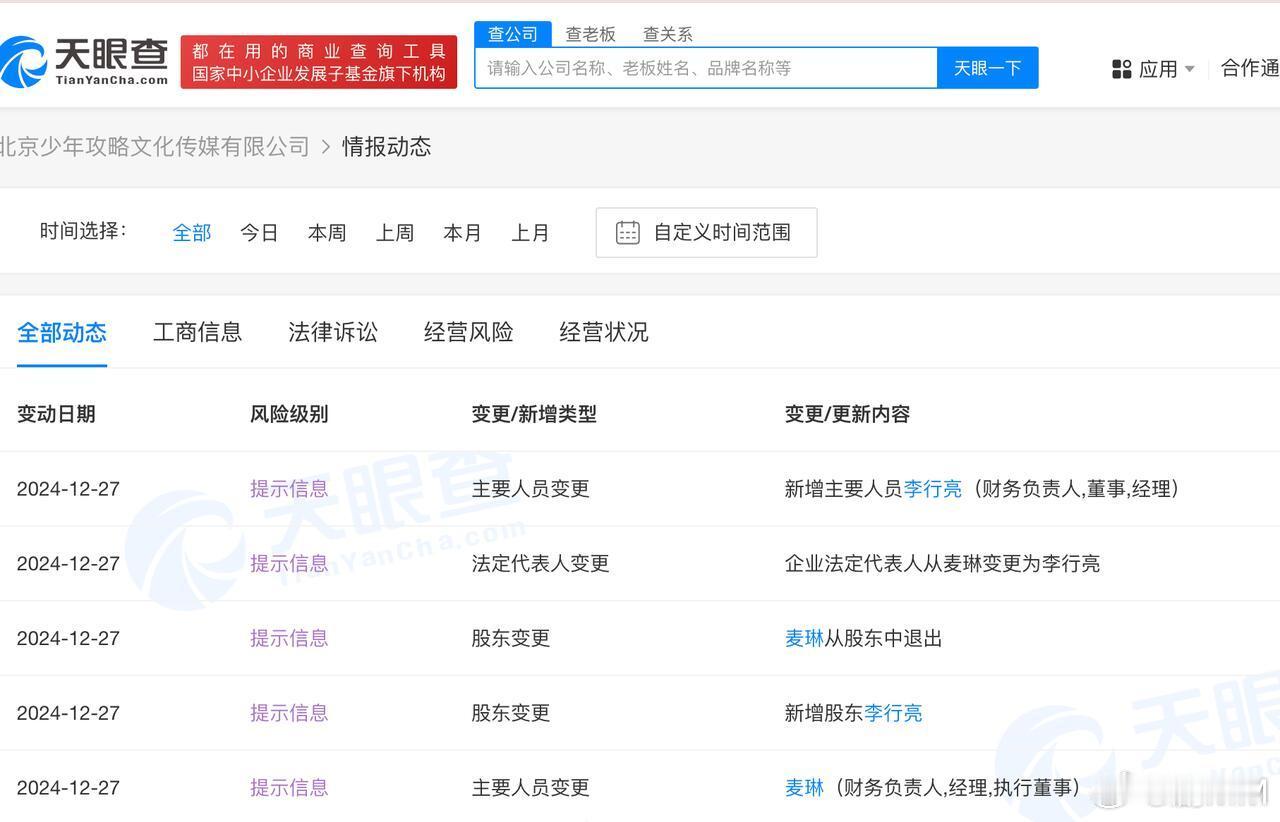The height and width of the screenshot is (822, 1280).
Task: Click 提示信息 in the 新增股东李行亮 row
Action: (x=289, y=713)
